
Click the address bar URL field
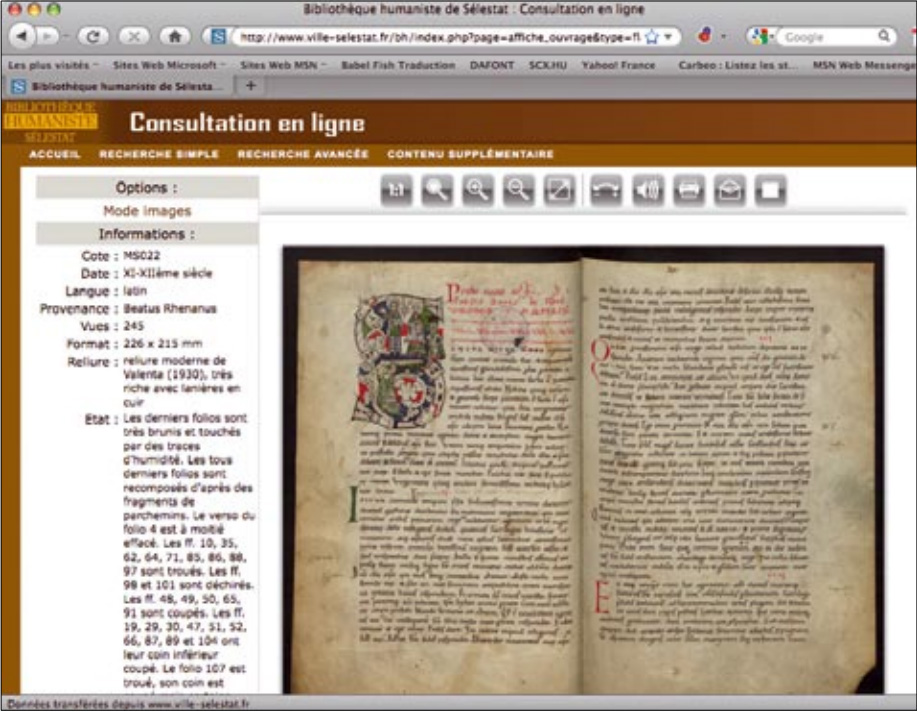(440, 37)
